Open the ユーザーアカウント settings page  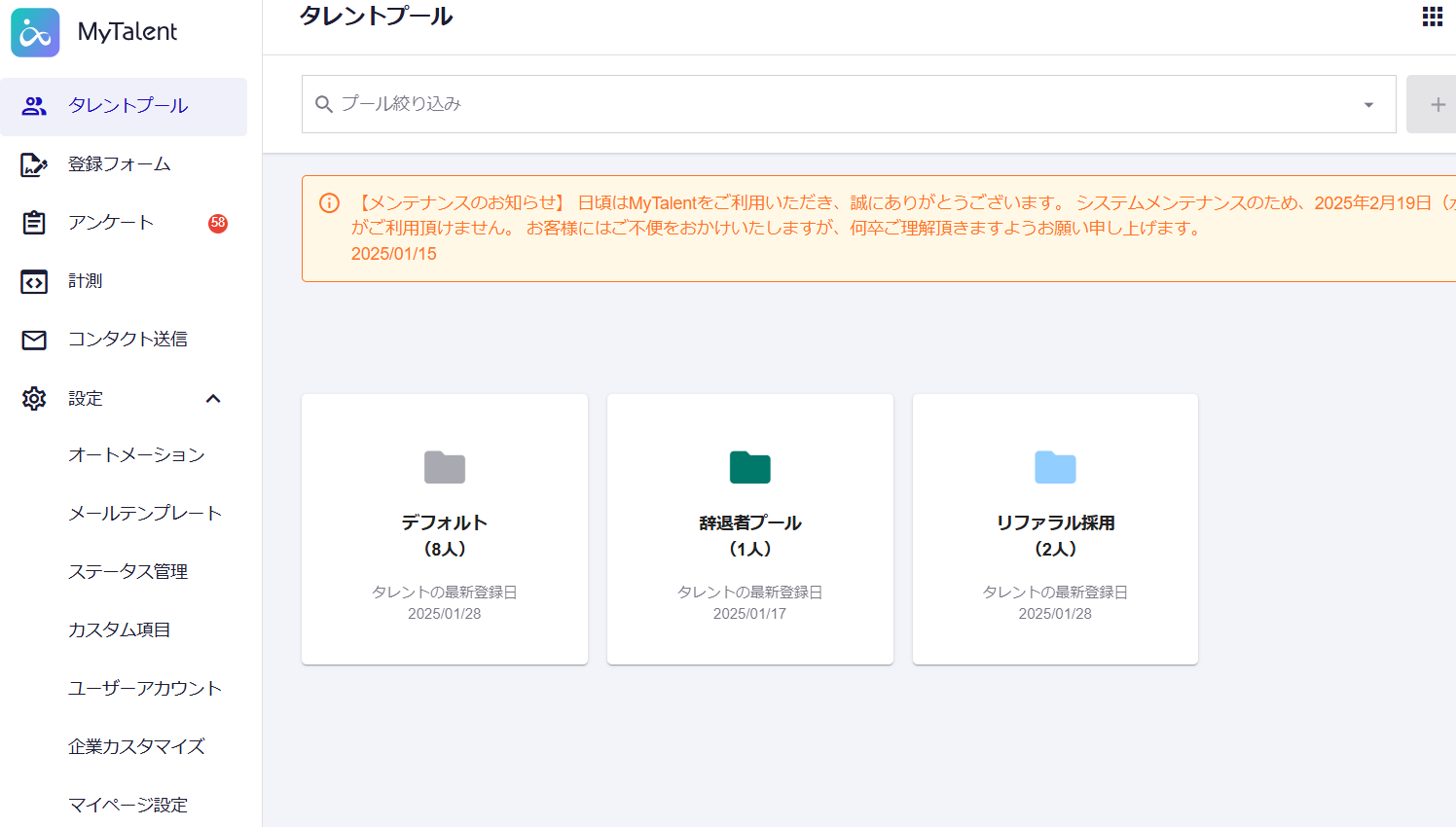pyautogui.click(x=145, y=689)
